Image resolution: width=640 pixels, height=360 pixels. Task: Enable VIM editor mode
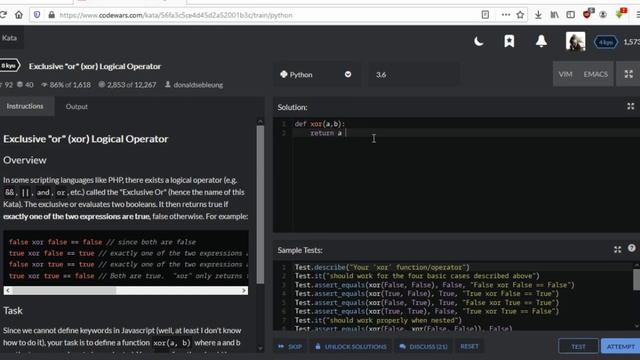[565, 74]
